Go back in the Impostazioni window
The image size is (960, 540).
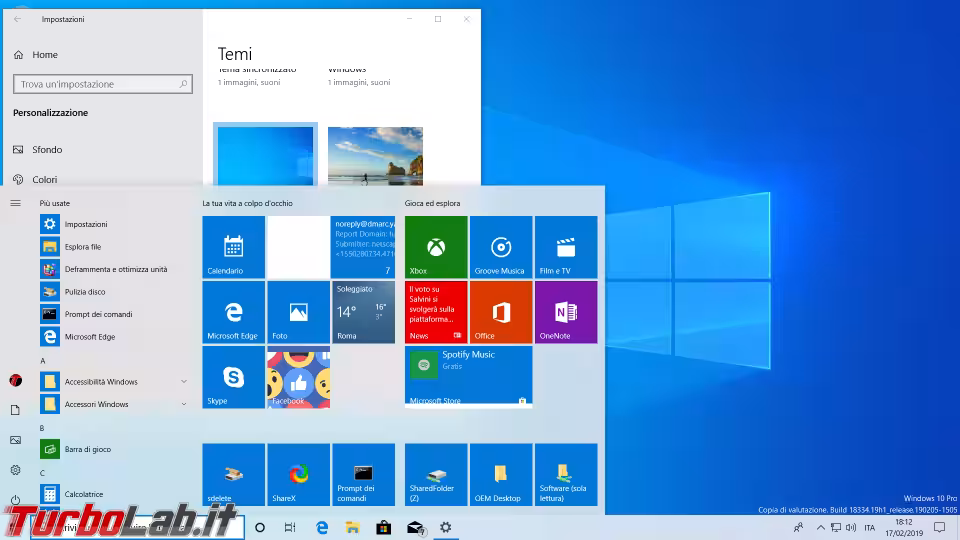pyautogui.click(x=17, y=19)
